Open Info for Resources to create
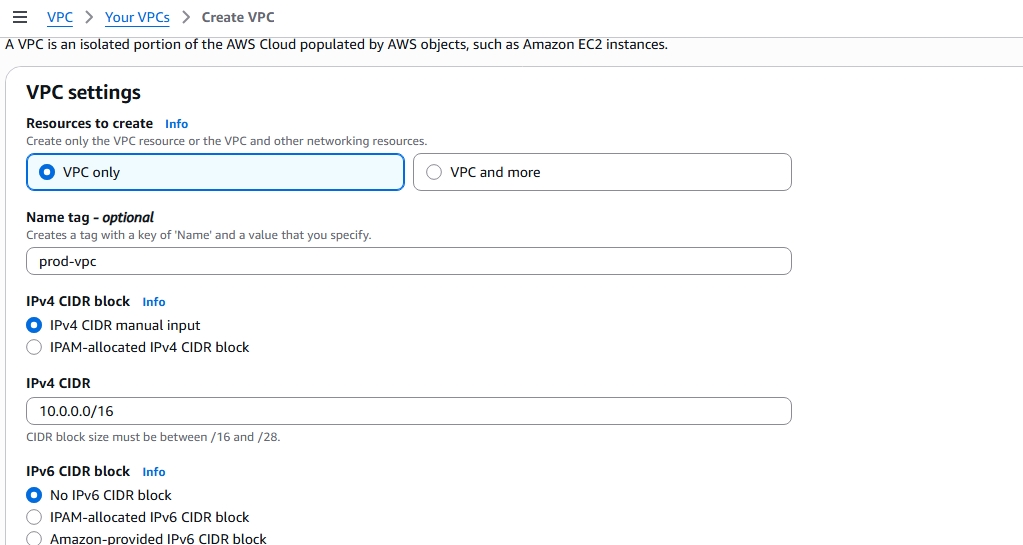 (x=176, y=124)
